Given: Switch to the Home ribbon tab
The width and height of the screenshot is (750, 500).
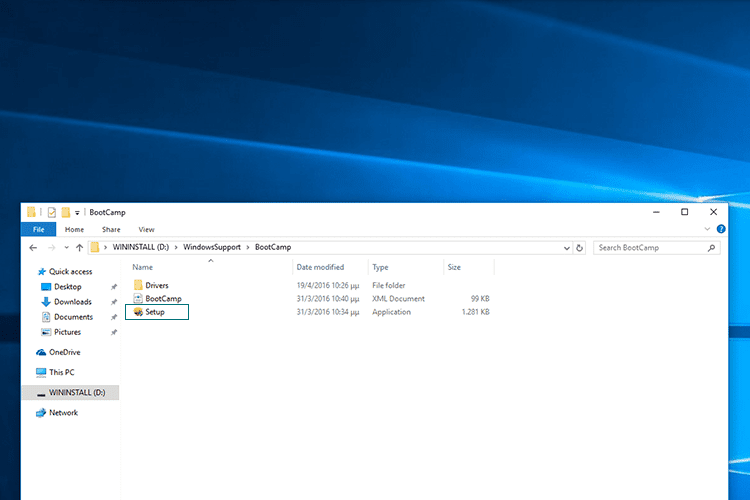Looking at the screenshot, I should coord(74,230).
